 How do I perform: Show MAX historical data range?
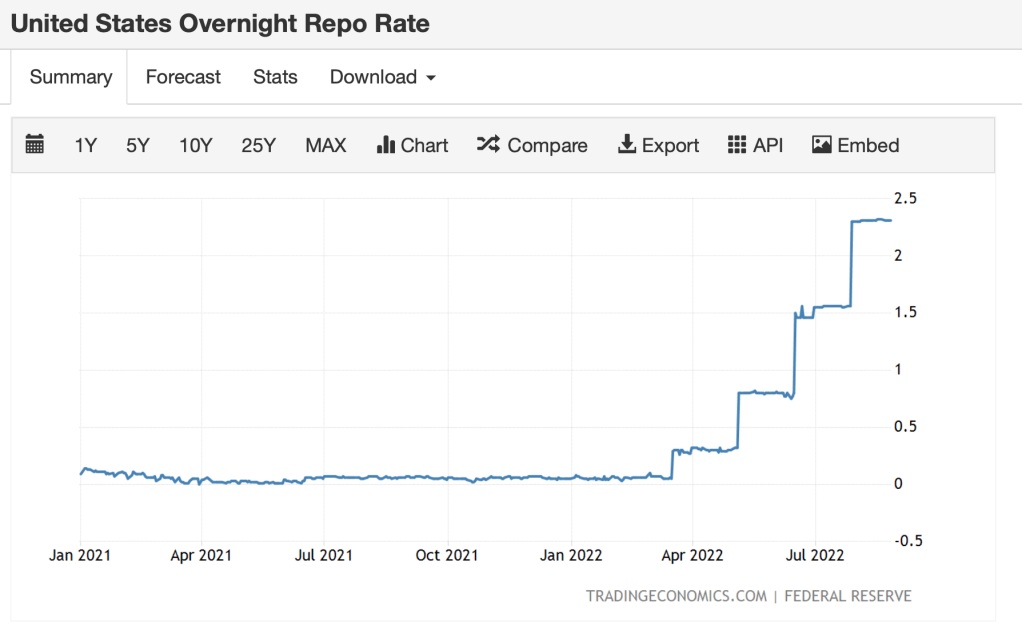click(x=325, y=145)
